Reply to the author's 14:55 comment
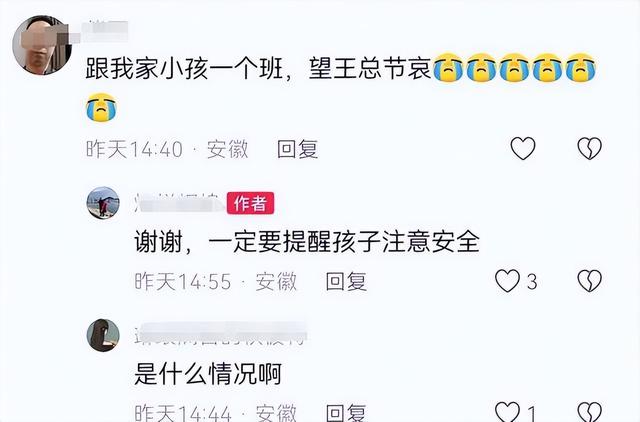This screenshot has width=640, height=422. click(x=346, y=282)
